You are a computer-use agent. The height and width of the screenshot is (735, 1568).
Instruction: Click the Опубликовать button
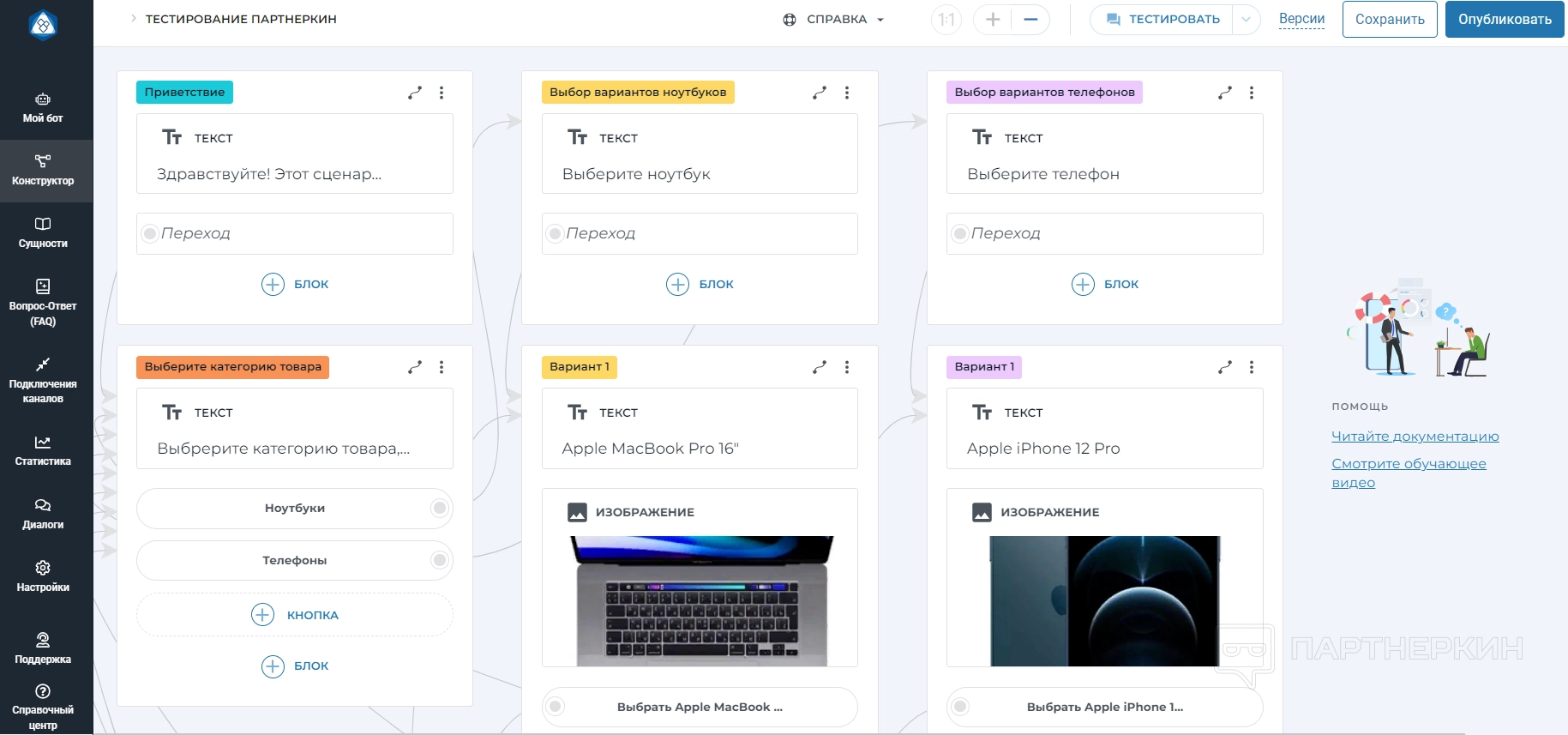pos(1505,20)
